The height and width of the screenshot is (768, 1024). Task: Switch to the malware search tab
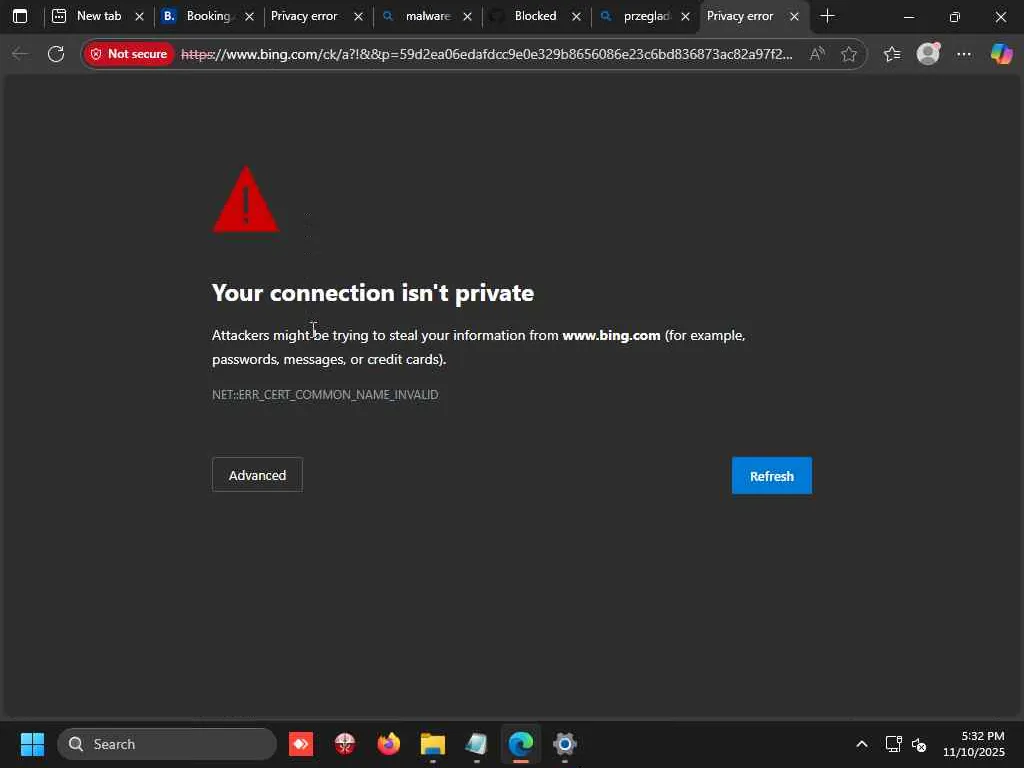click(x=427, y=16)
